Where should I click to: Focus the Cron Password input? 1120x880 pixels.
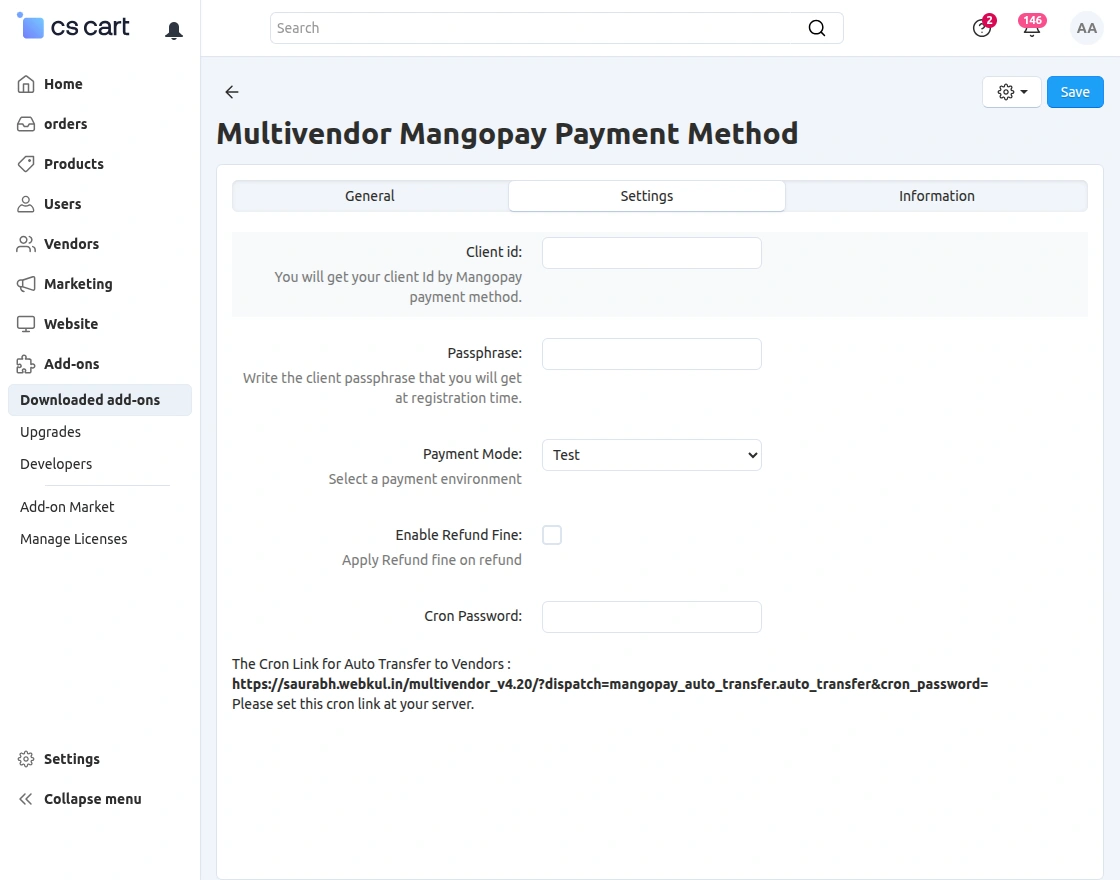point(651,616)
